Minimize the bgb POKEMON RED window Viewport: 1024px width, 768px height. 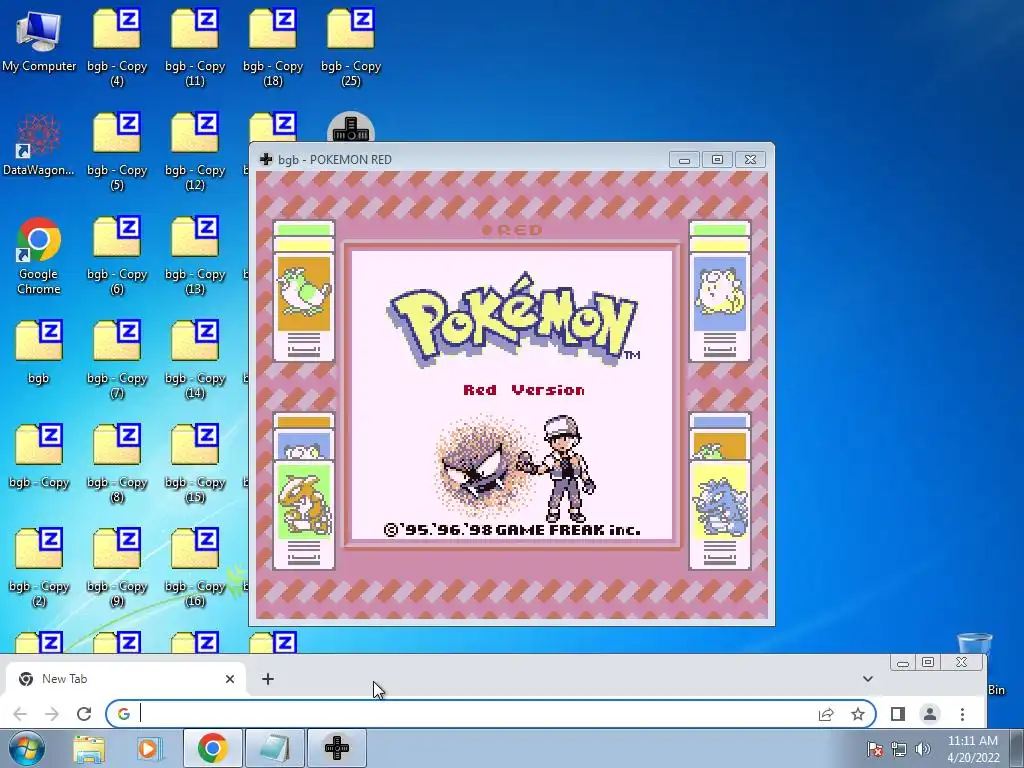tap(684, 160)
